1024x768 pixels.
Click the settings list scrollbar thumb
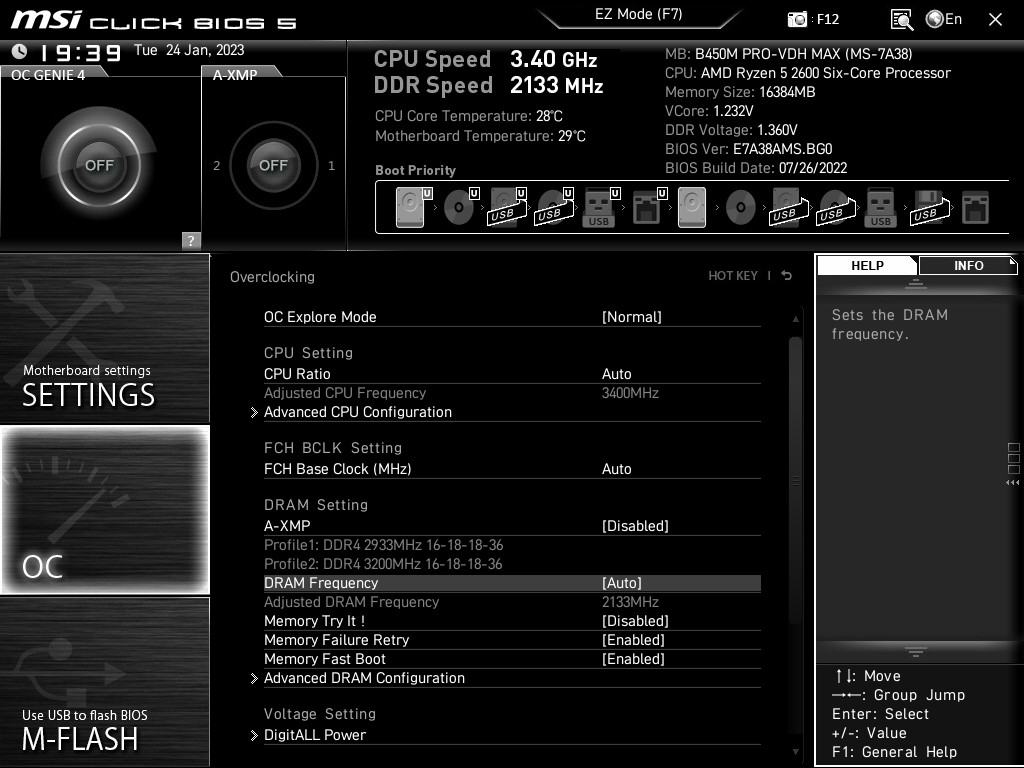tap(795, 480)
